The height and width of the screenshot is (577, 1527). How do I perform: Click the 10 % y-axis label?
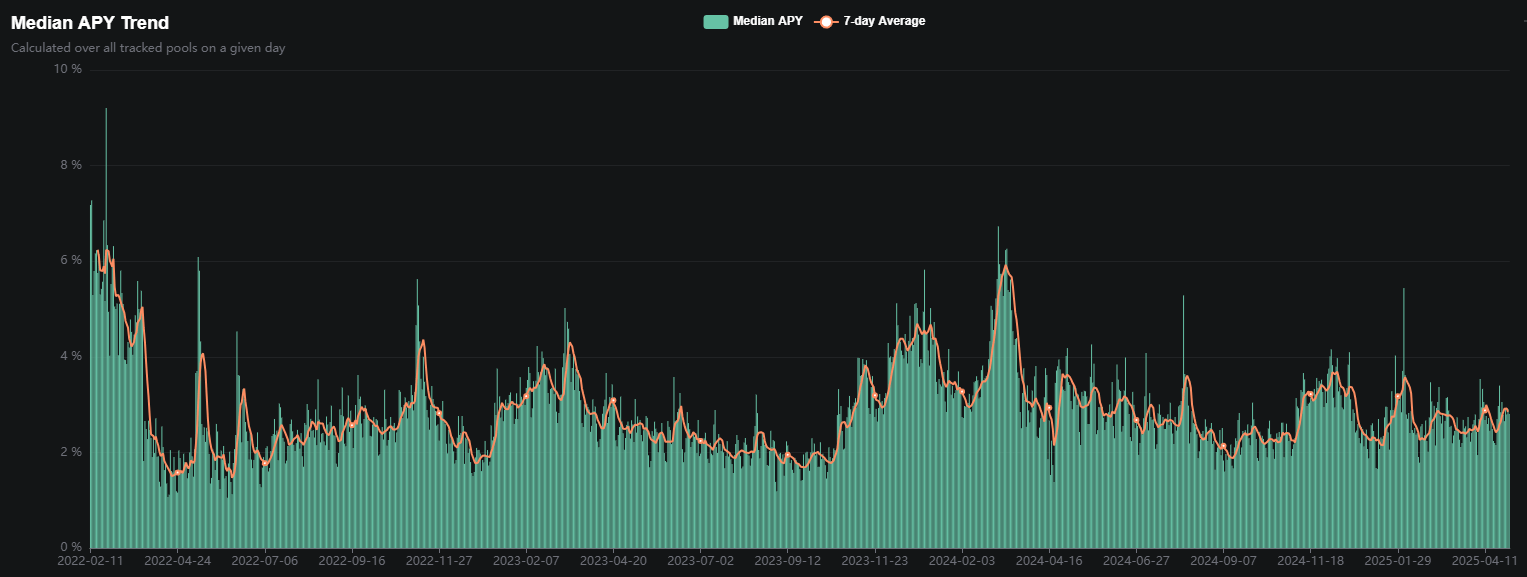tap(68, 69)
